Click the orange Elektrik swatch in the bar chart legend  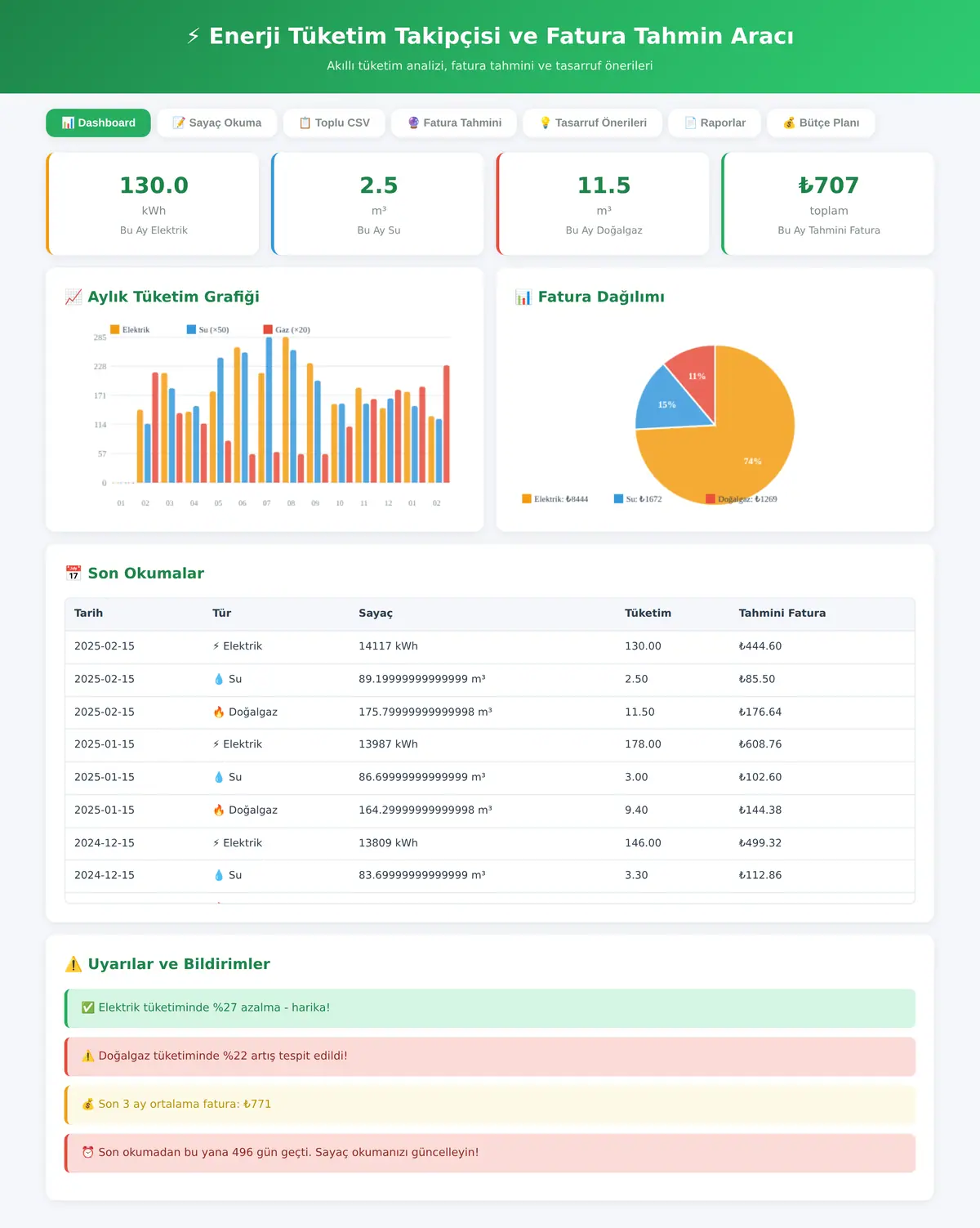point(115,329)
